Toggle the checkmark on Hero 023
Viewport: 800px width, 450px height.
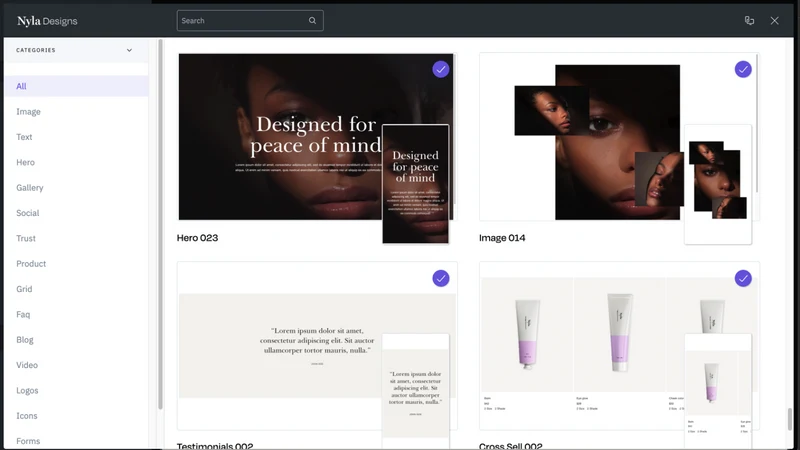coord(441,69)
